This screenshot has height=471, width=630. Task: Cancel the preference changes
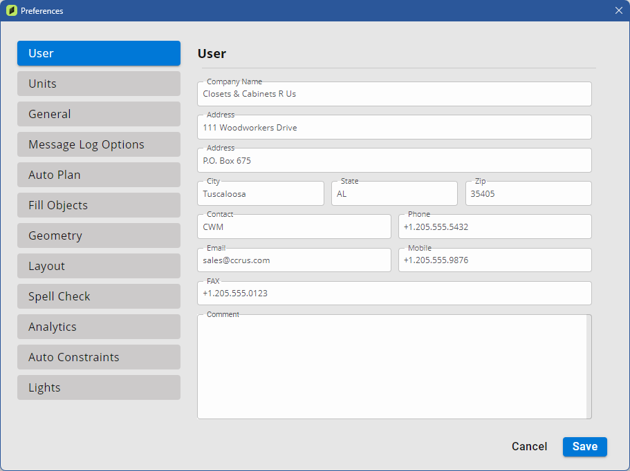(529, 446)
